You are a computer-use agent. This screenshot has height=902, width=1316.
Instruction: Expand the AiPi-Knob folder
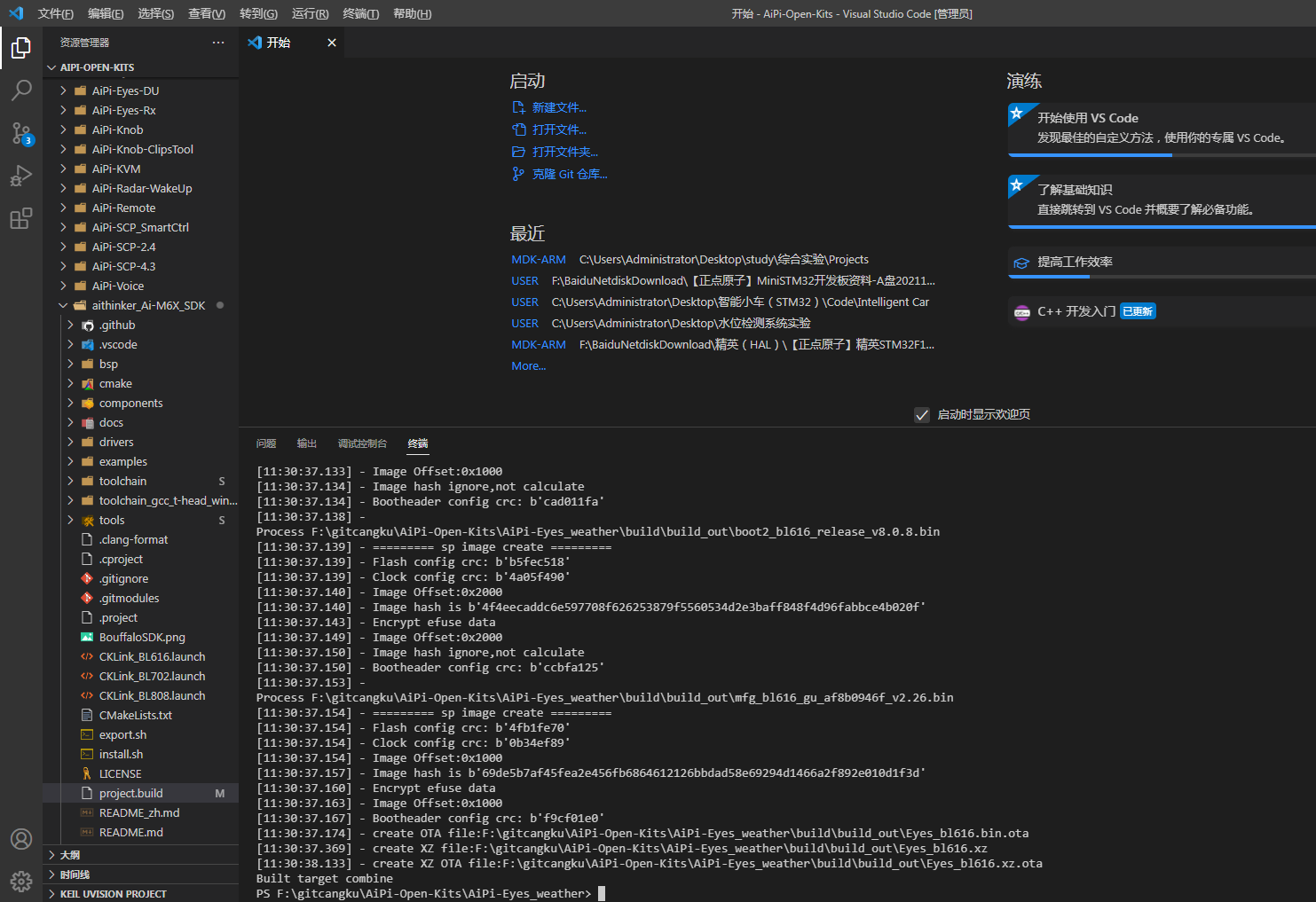pyautogui.click(x=63, y=129)
